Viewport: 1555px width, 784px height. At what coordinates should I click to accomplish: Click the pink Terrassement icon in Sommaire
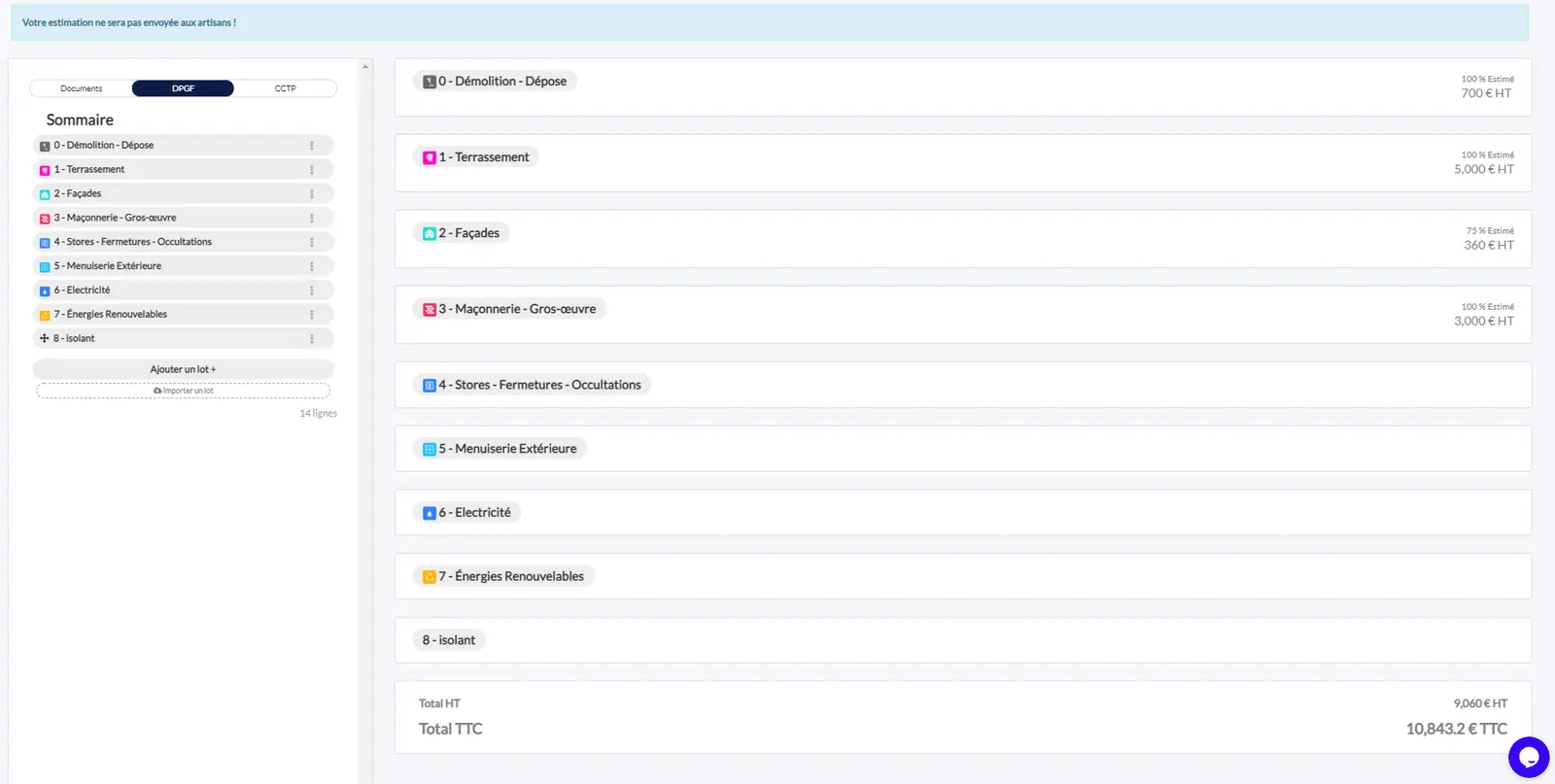(45, 170)
